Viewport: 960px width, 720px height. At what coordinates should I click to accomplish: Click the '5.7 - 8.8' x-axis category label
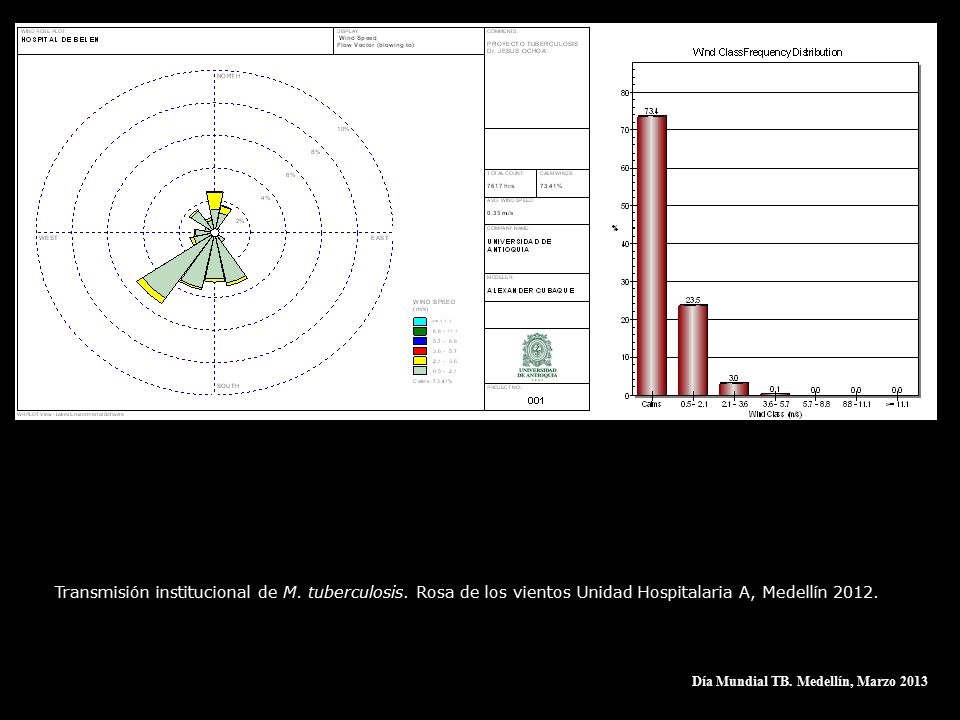click(x=816, y=404)
